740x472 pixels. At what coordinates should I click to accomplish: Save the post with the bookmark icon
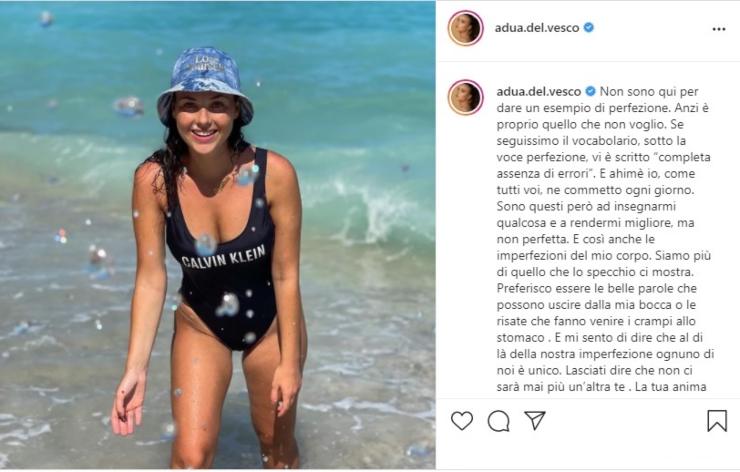point(717,421)
